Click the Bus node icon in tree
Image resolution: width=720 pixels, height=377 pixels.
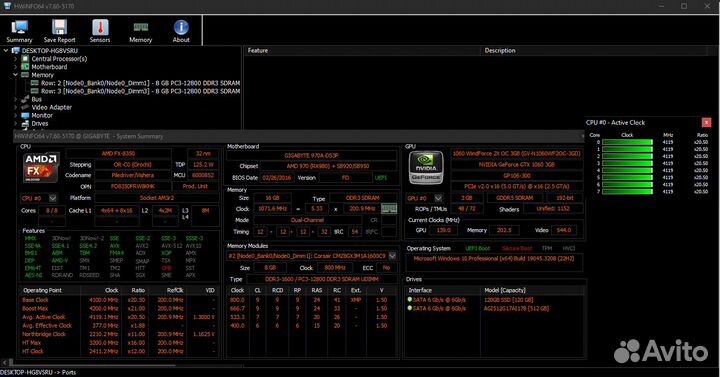25,99
